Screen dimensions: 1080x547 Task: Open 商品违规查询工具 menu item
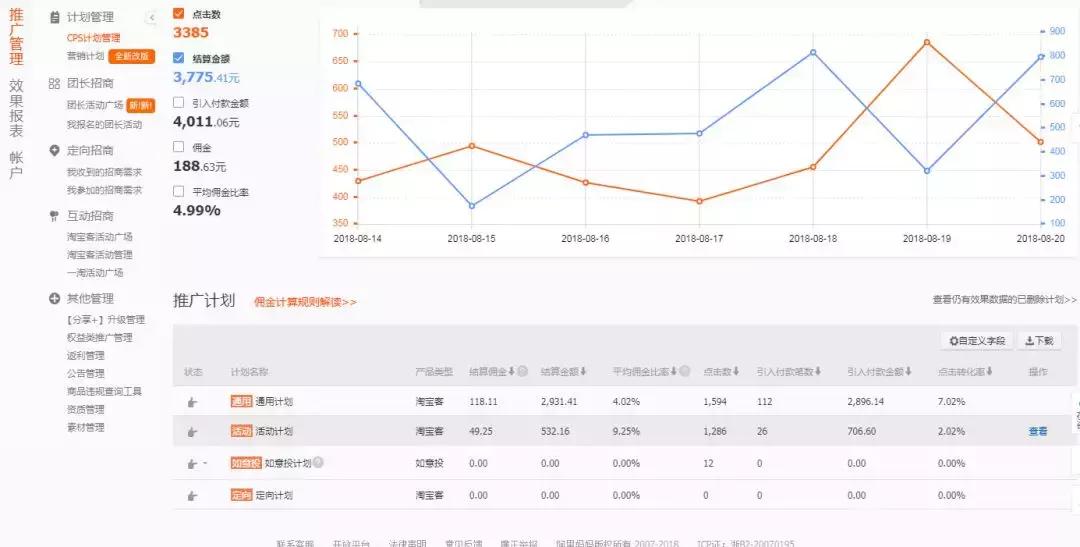click(x=105, y=391)
